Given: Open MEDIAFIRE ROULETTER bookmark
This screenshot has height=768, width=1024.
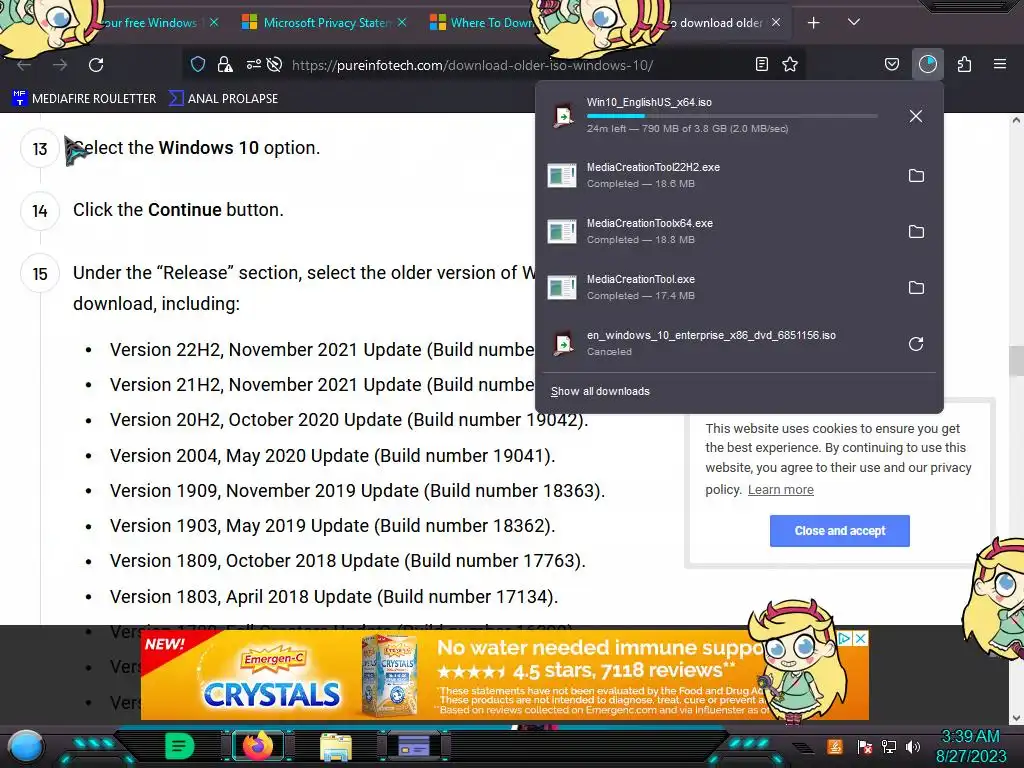Looking at the screenshot, I should tap(84, 99).
